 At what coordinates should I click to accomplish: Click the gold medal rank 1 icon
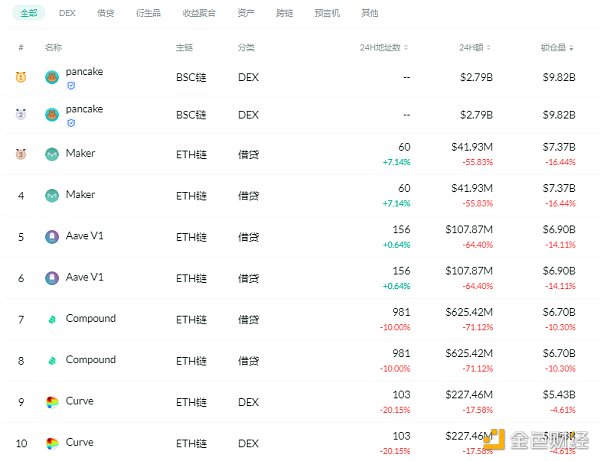(x=21, y=77)
